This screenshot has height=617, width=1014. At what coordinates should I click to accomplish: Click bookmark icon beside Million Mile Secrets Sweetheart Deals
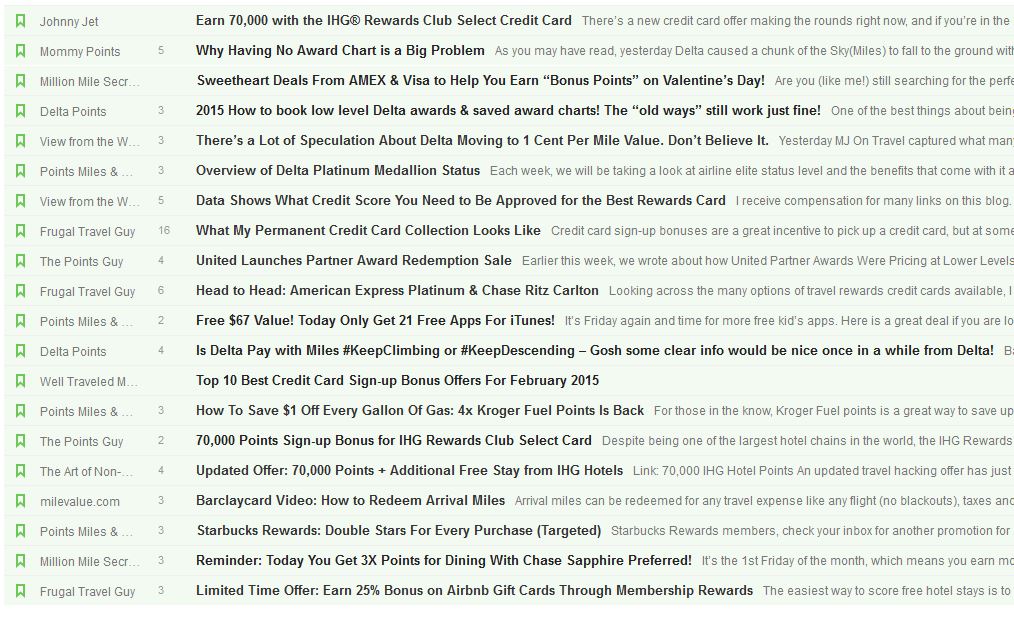[20, 81]
